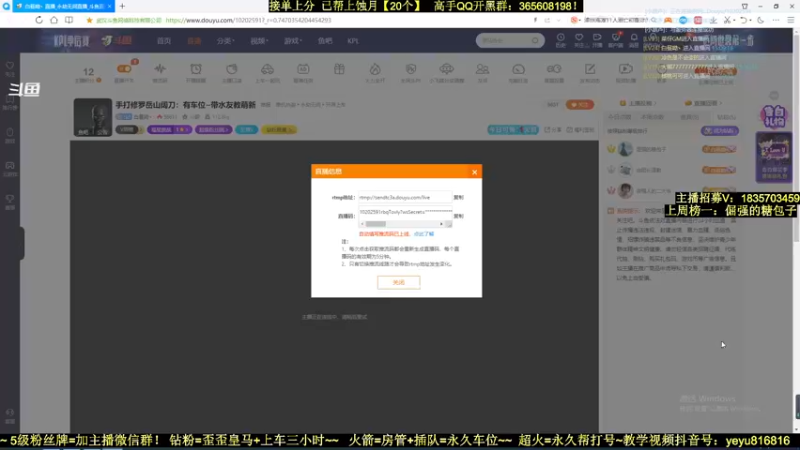Expand the left sidebar with the side handle
800x450 pixels.
click(22, 243)
